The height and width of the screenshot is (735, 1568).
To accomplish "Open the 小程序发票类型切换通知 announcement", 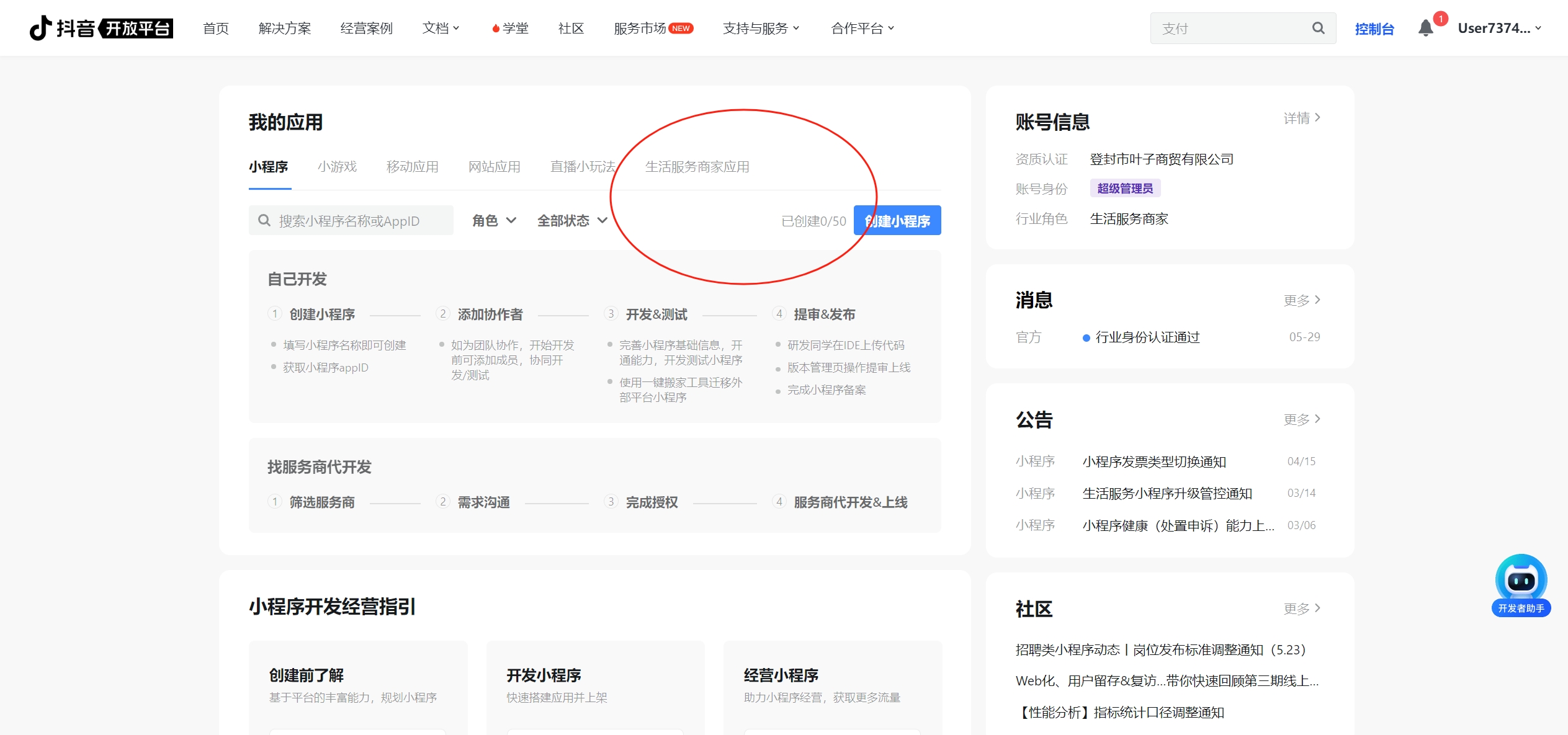I will pos(1154,461).
